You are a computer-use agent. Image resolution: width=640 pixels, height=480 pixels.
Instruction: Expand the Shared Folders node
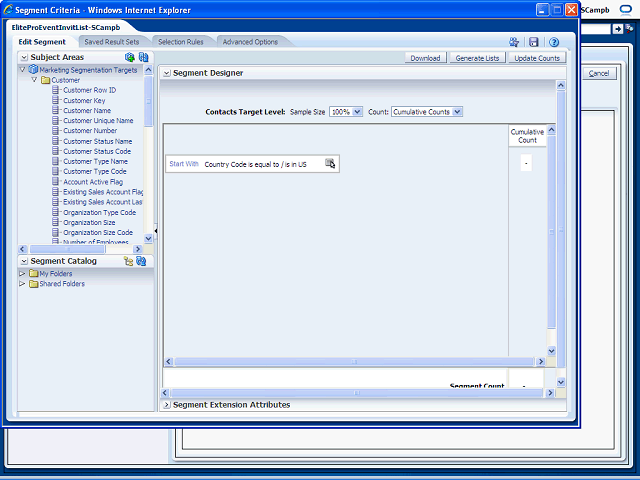(x=22, y=284)
